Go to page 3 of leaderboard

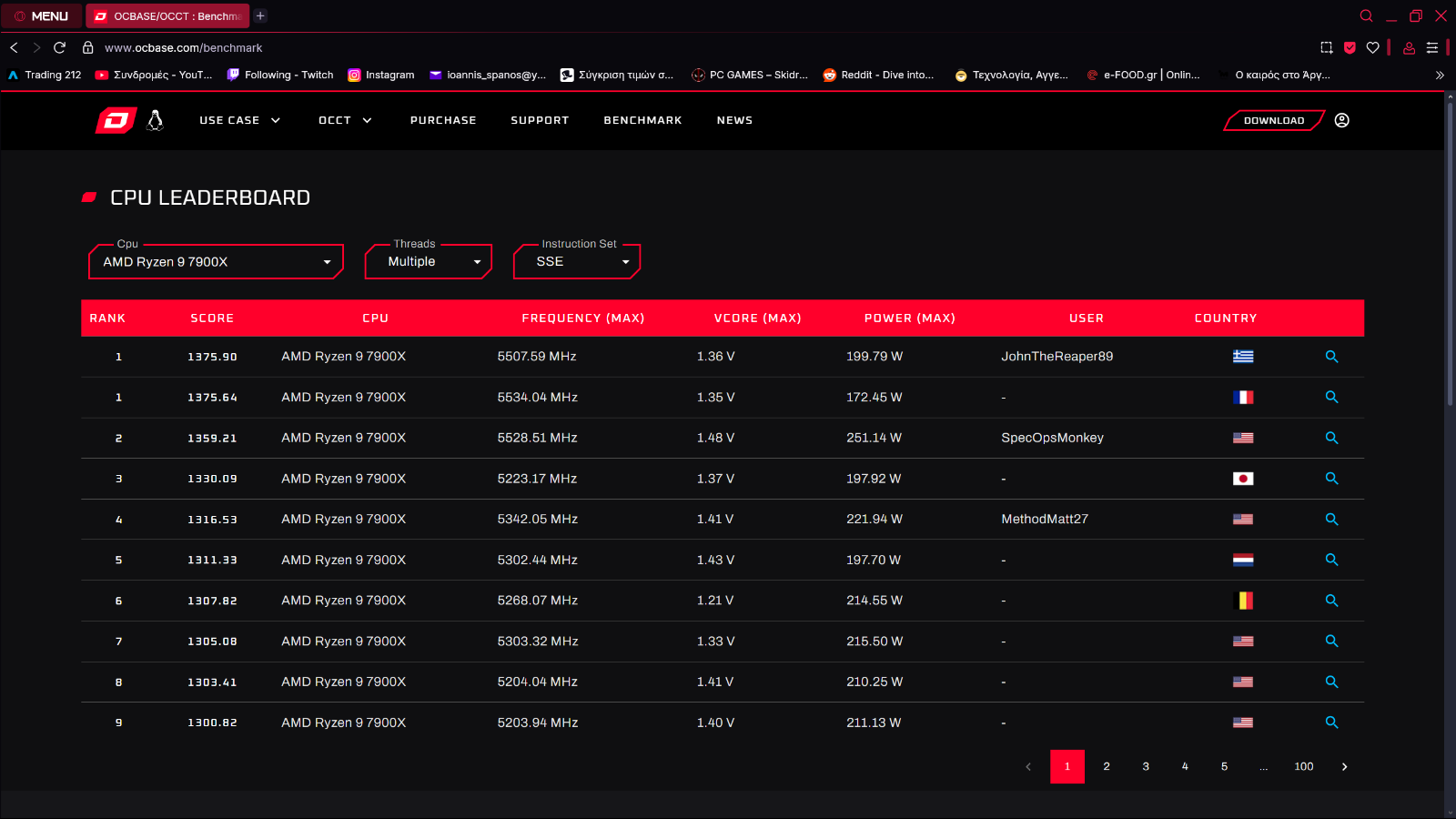pos(1146,766)
